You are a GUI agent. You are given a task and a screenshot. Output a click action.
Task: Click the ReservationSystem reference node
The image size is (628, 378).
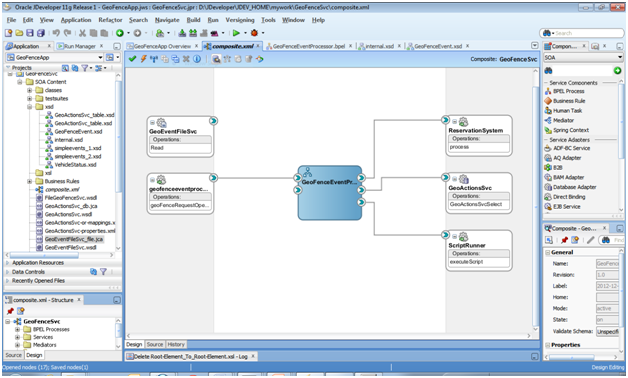point(479,136)
